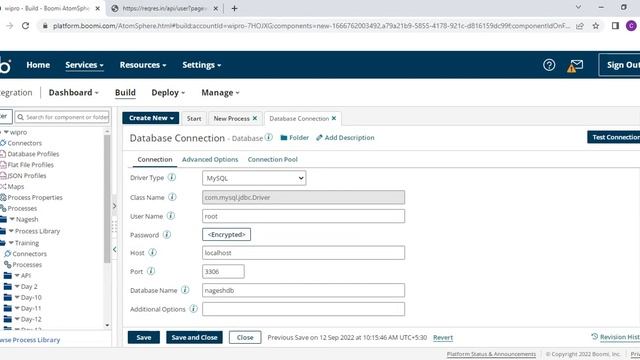Open a new browser tab
Image resolution: width=640 pixels, height=360 pixels.
coord(234,8)
